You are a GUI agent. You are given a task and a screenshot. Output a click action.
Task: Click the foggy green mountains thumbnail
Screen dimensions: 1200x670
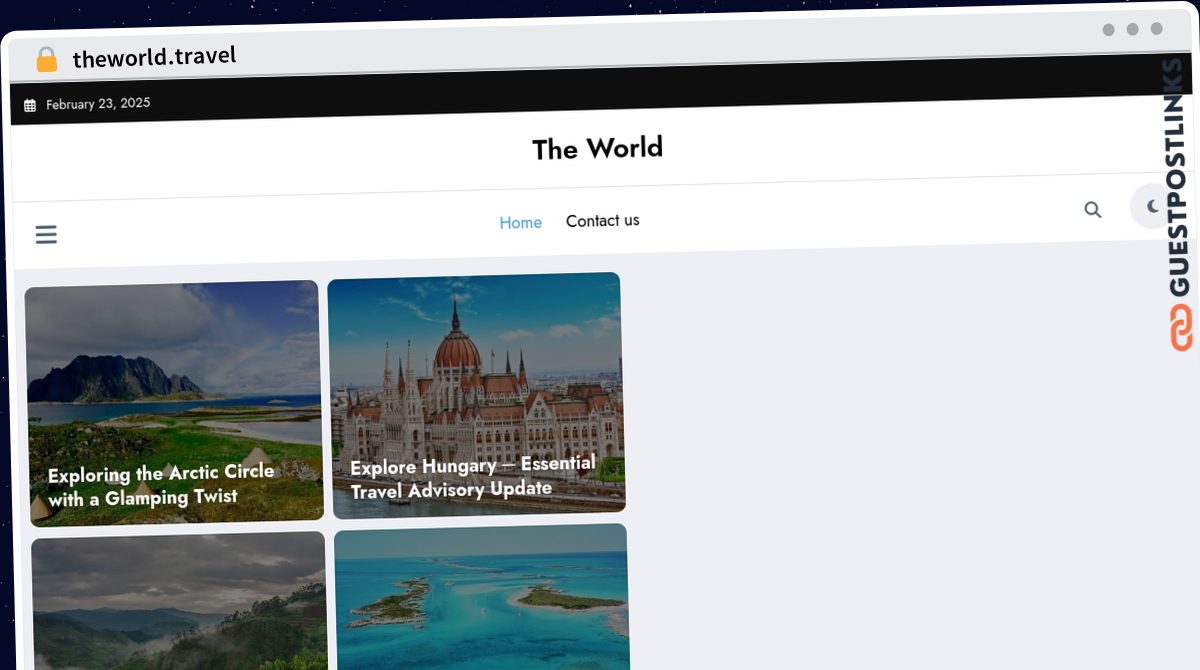pos(180,601)
